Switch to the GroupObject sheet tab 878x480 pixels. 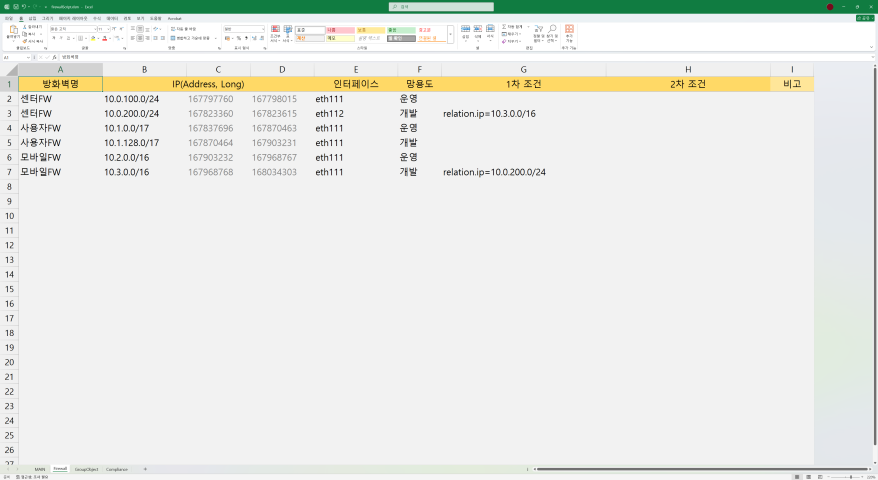point(86,469)
